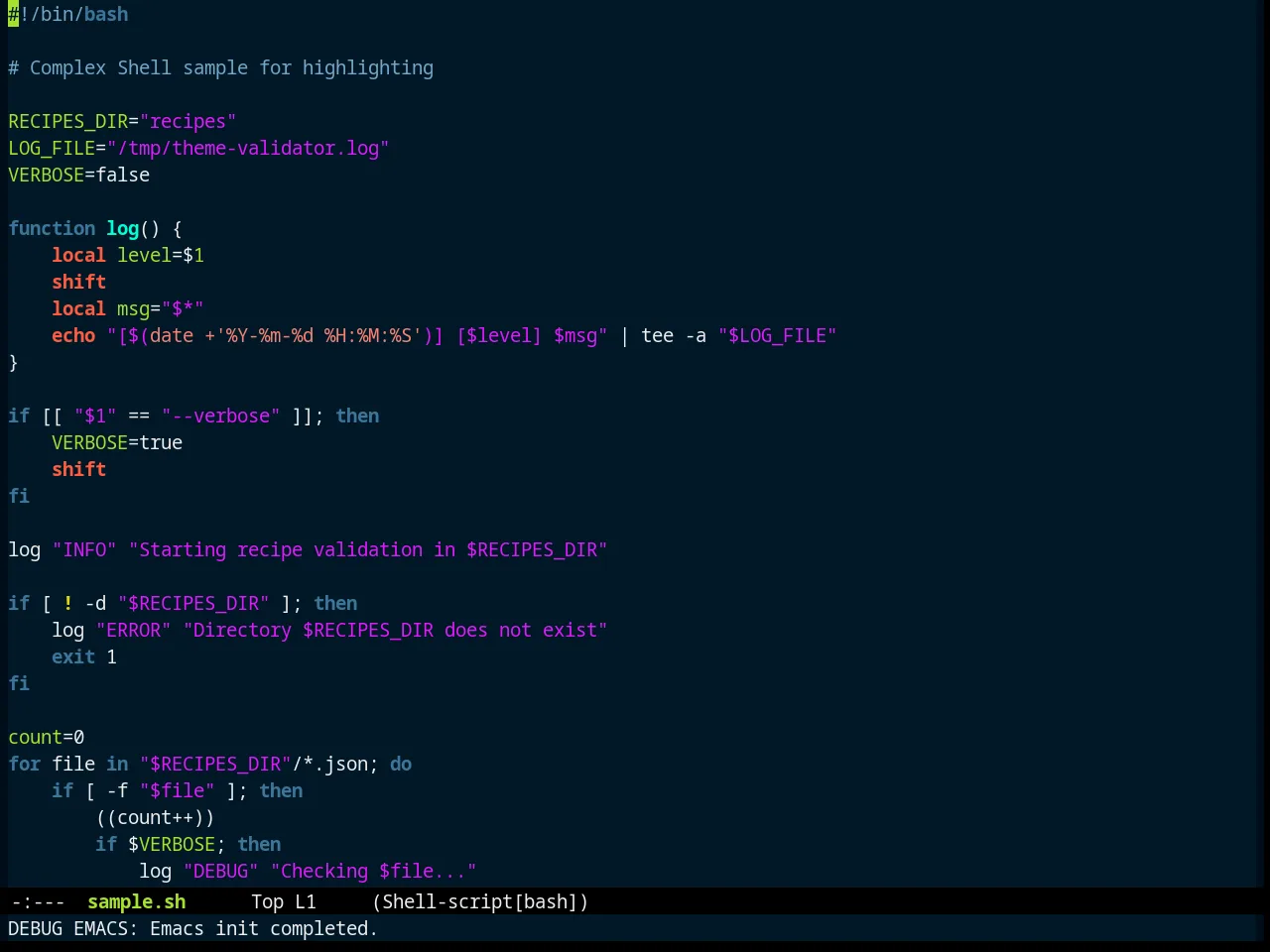
Task: Click "$VERBOSE" in the nested if
Action: pos(172,844)
